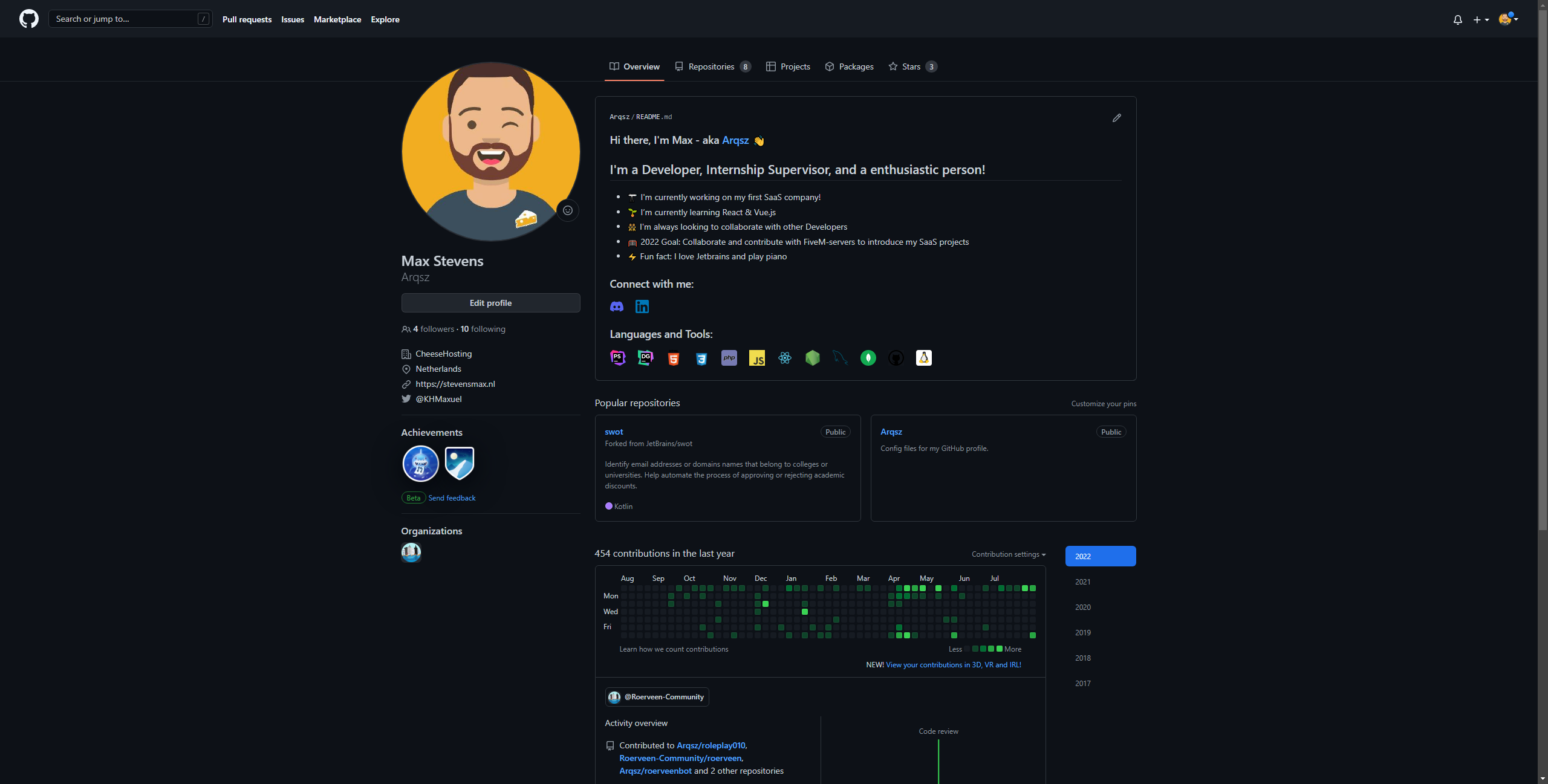Switch to the Repositories tab
This screenshot has width=1548, height=784.
tap(712, 66)
